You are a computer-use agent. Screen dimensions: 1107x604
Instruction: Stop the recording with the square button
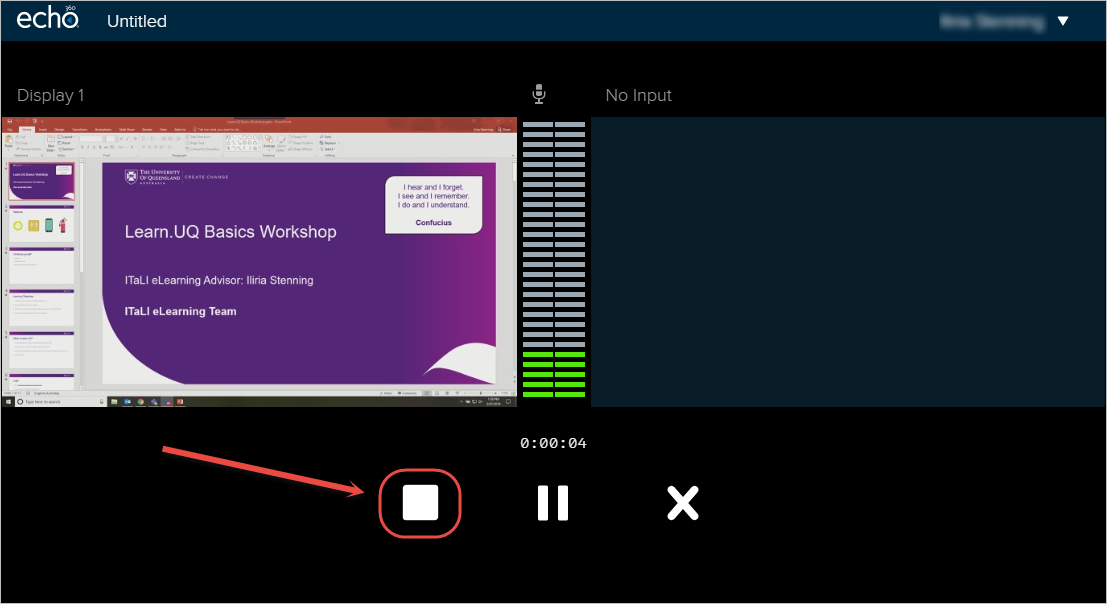pyautogui.click(x=420, y=502)
